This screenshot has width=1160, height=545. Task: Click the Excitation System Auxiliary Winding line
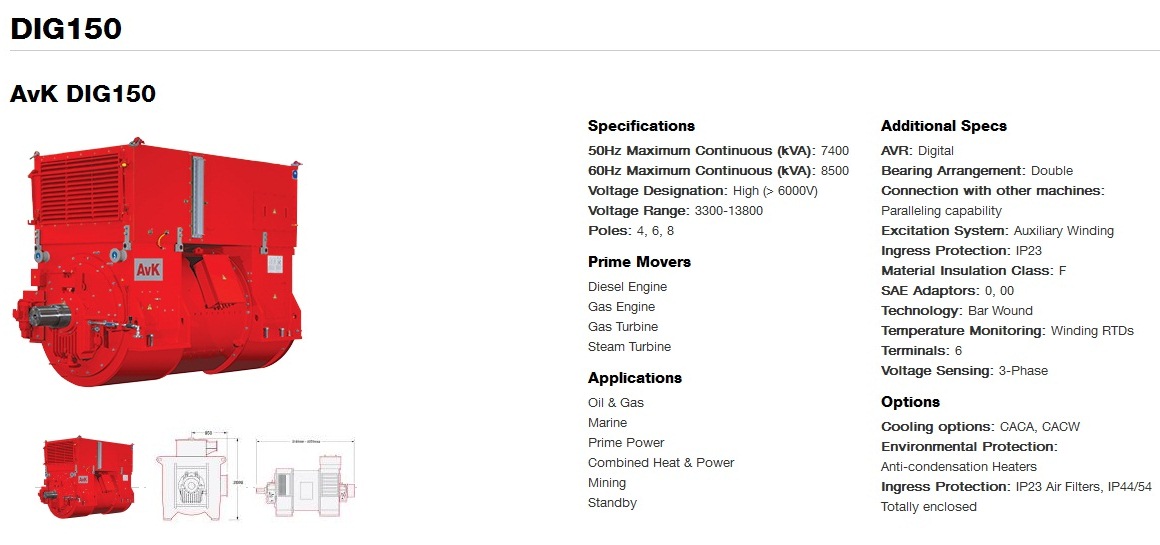[x=997, y=231]
